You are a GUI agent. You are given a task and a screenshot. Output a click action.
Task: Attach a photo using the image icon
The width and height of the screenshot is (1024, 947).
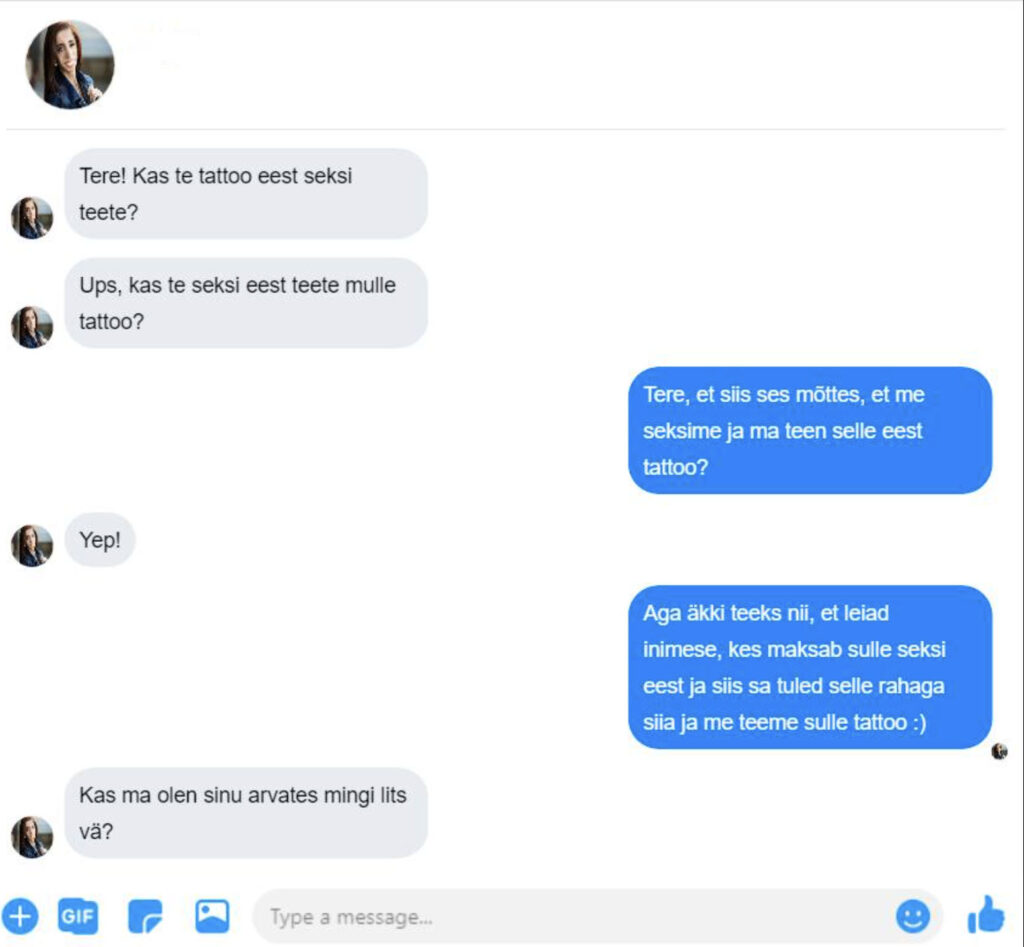[212, 916]
